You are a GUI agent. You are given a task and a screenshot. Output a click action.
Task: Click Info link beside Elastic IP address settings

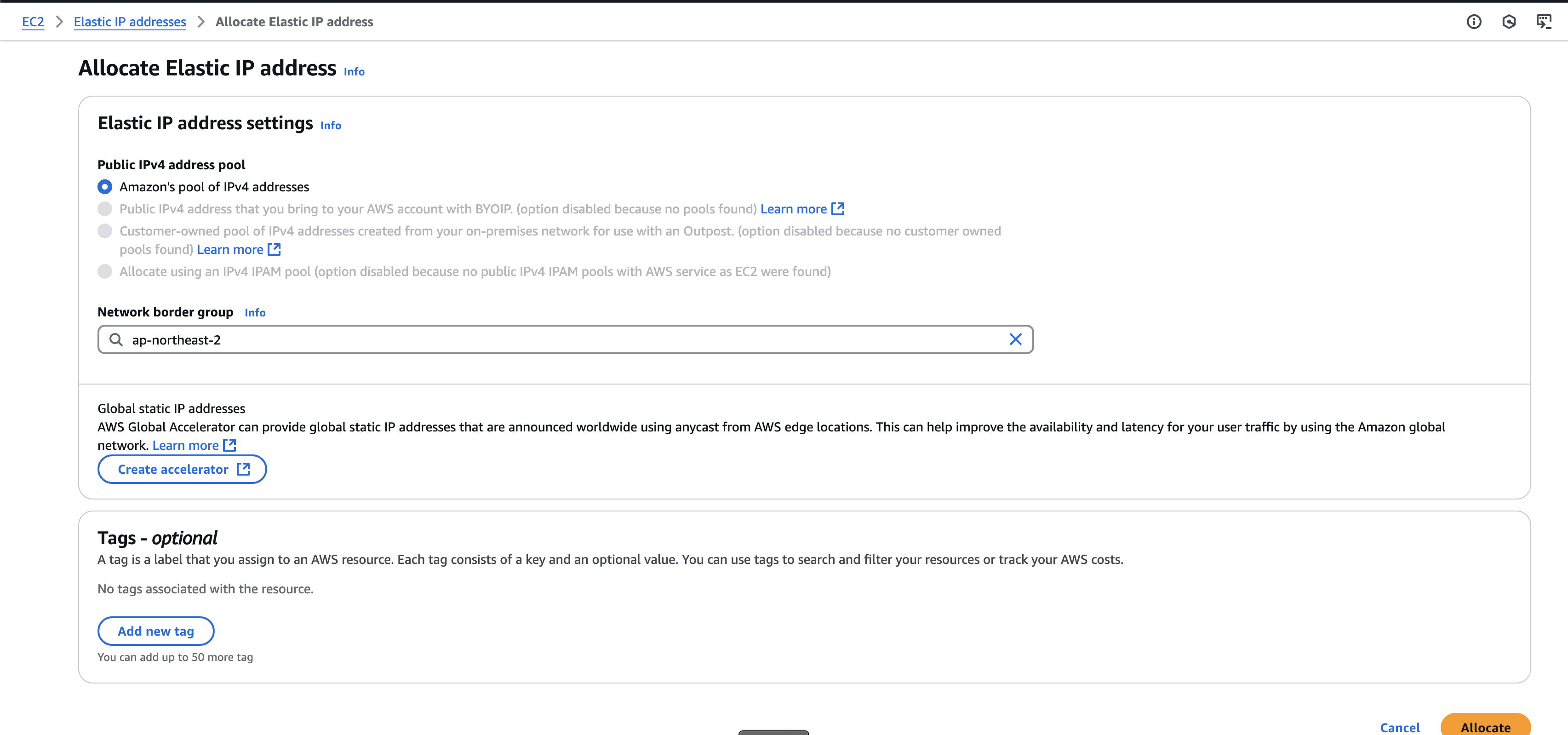click(331, 125)
